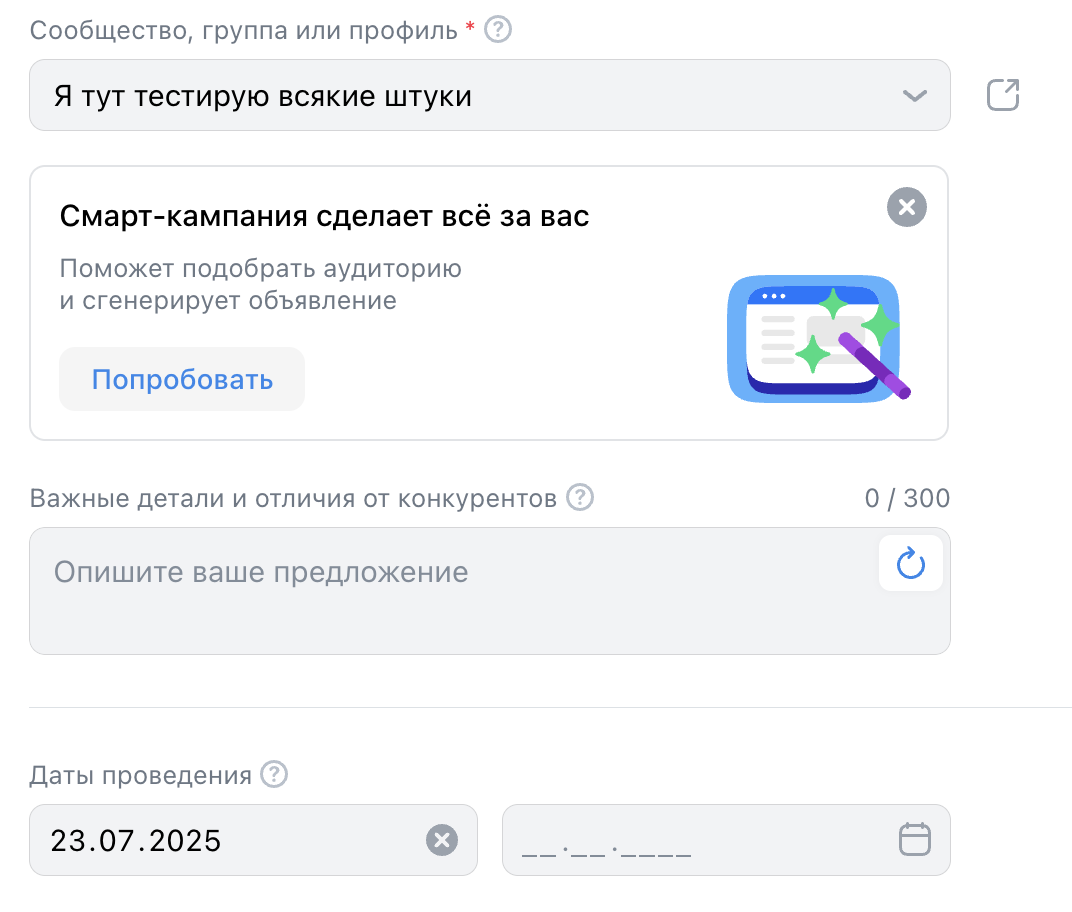Click heading 'Смарт-кампания сделает всё за вас'
Screen dimensions: 1072x912
coord(325,216)
